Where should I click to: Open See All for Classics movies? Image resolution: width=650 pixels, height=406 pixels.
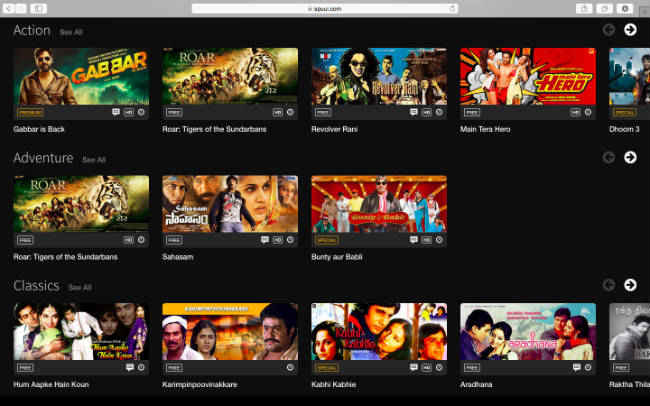80,287
